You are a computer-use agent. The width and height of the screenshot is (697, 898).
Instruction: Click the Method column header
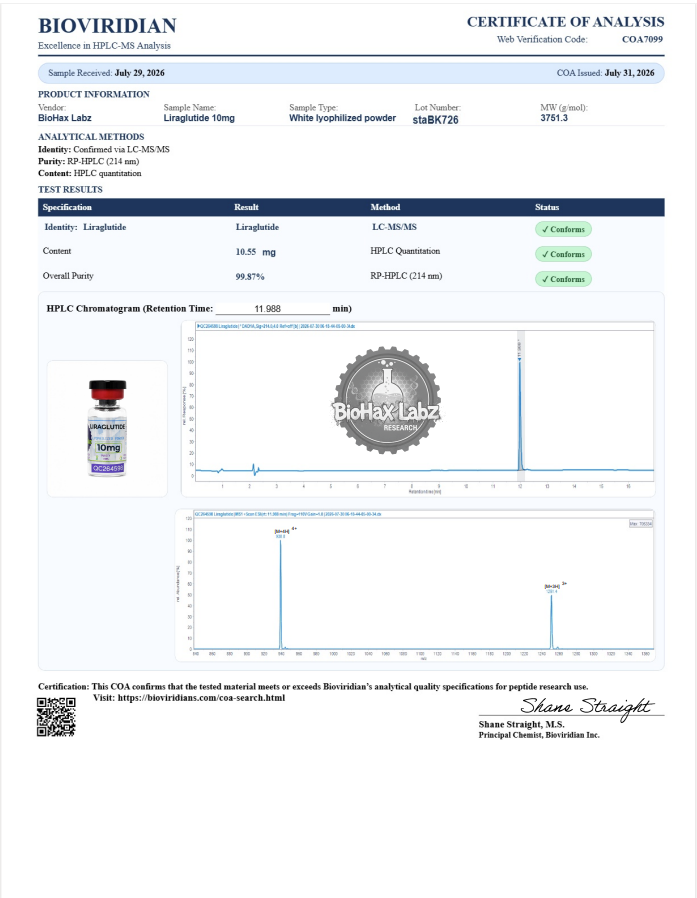pyautogui.click(x=385, y=207)
